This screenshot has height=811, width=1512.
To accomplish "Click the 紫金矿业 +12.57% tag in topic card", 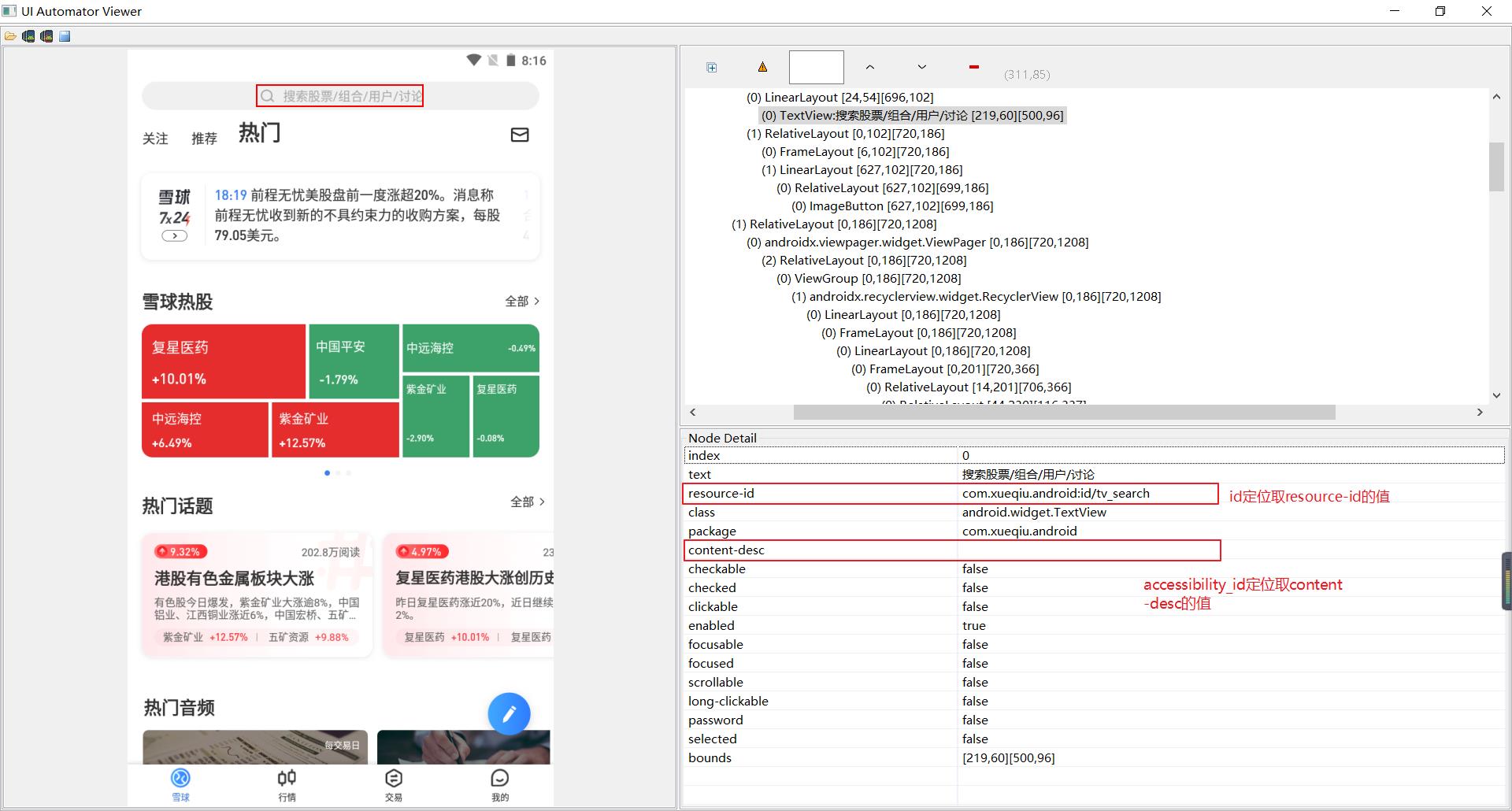I will coord(205,637).
